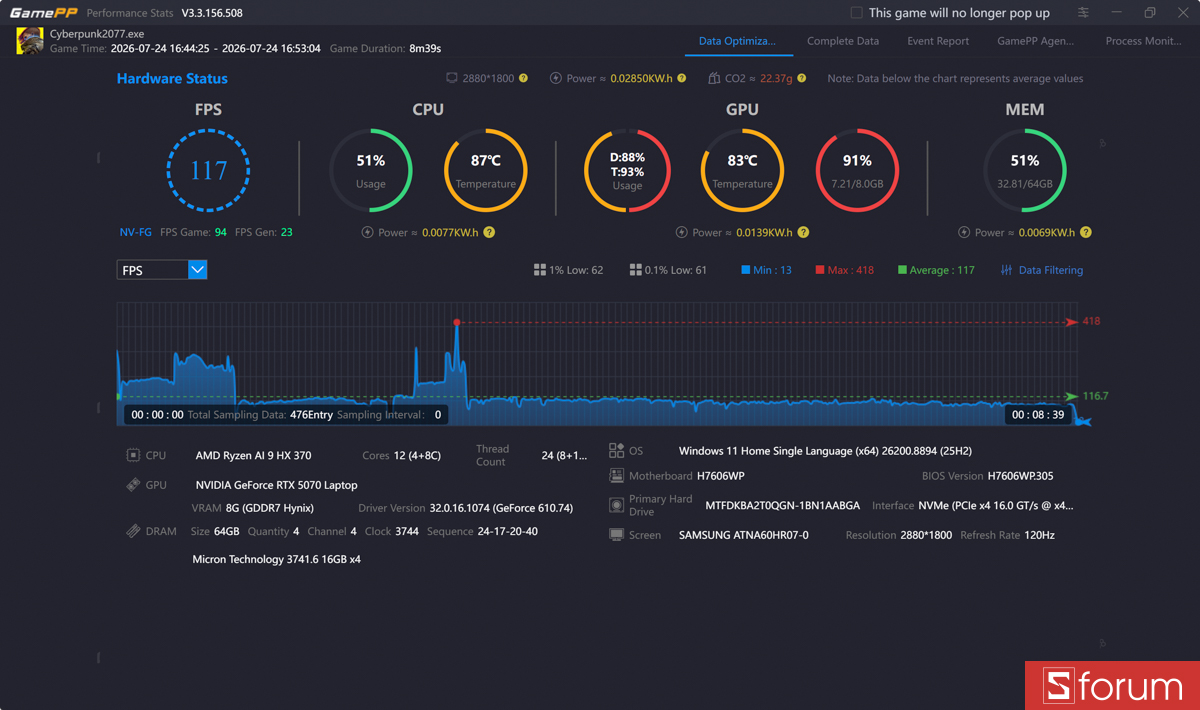Viewport: 1200px width, 710px height.
Task: Click the power icon under CPU gauges
Action: click(x=367, y=232)
